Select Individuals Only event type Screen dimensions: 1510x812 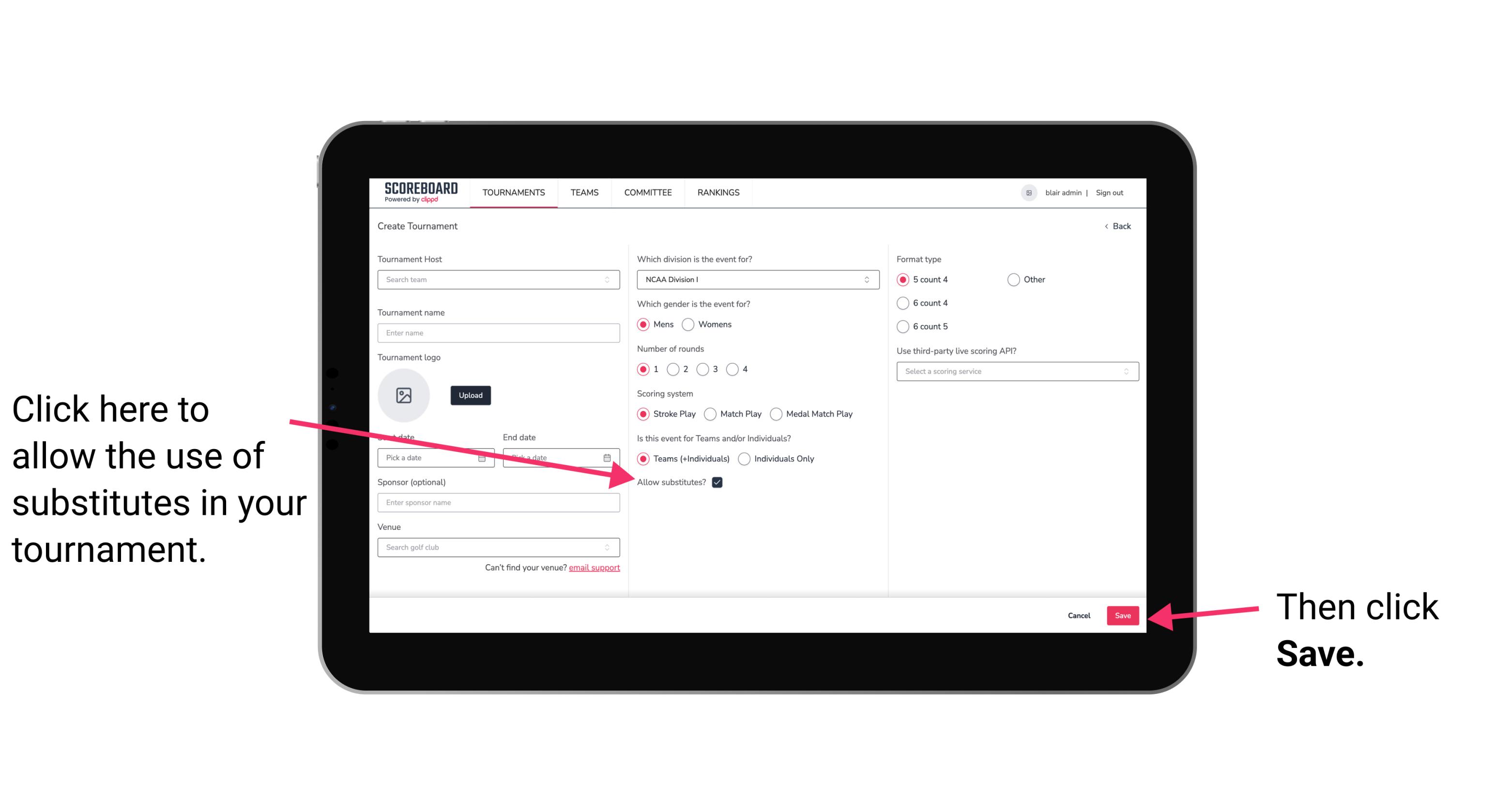pos(745,459)
